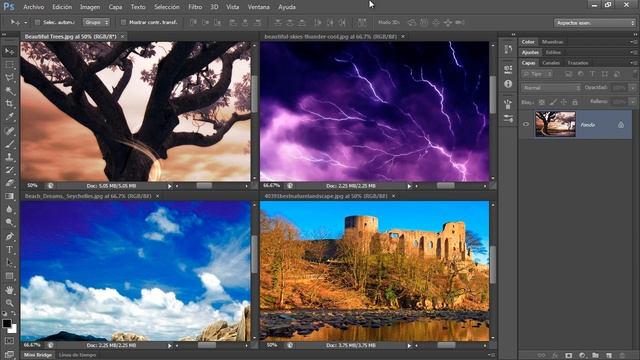Open the Properties panel icon
Viewport: 640px width, 360px height.
pyautogui.click(x=508, y=69)
